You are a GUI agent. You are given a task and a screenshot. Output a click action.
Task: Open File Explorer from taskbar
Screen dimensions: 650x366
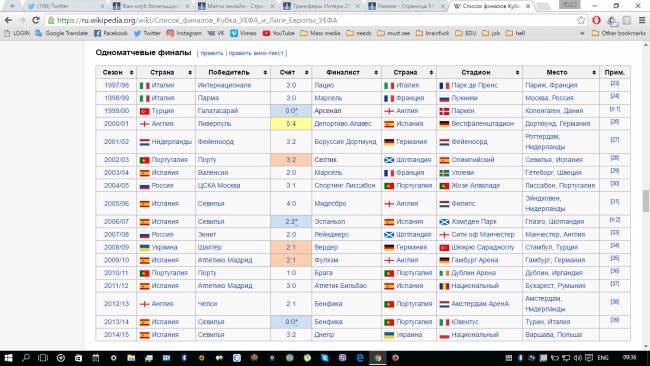131,358
